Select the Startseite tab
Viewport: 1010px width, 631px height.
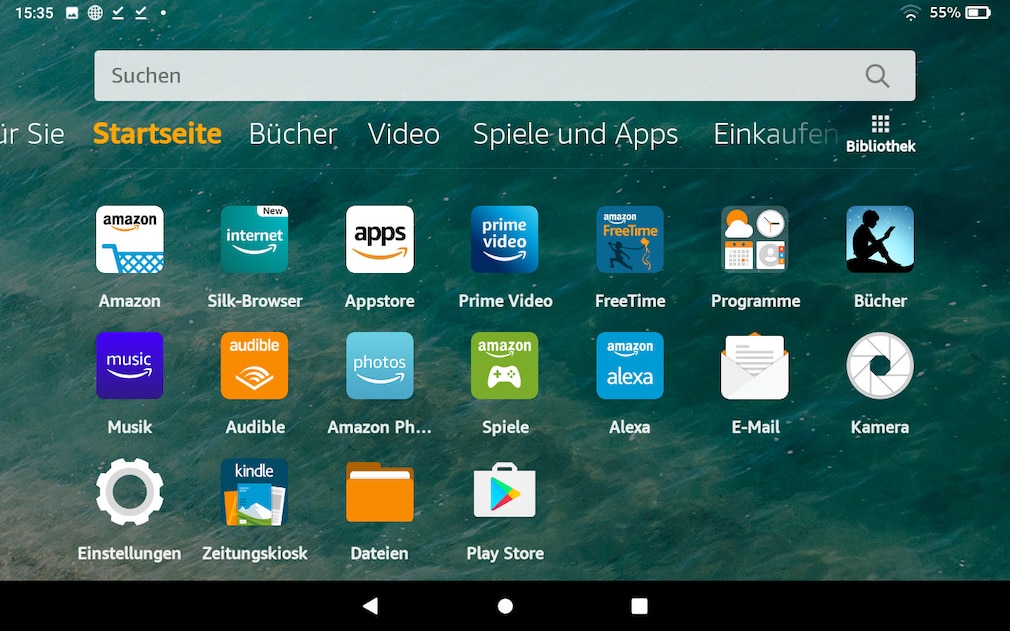point(157,134)
